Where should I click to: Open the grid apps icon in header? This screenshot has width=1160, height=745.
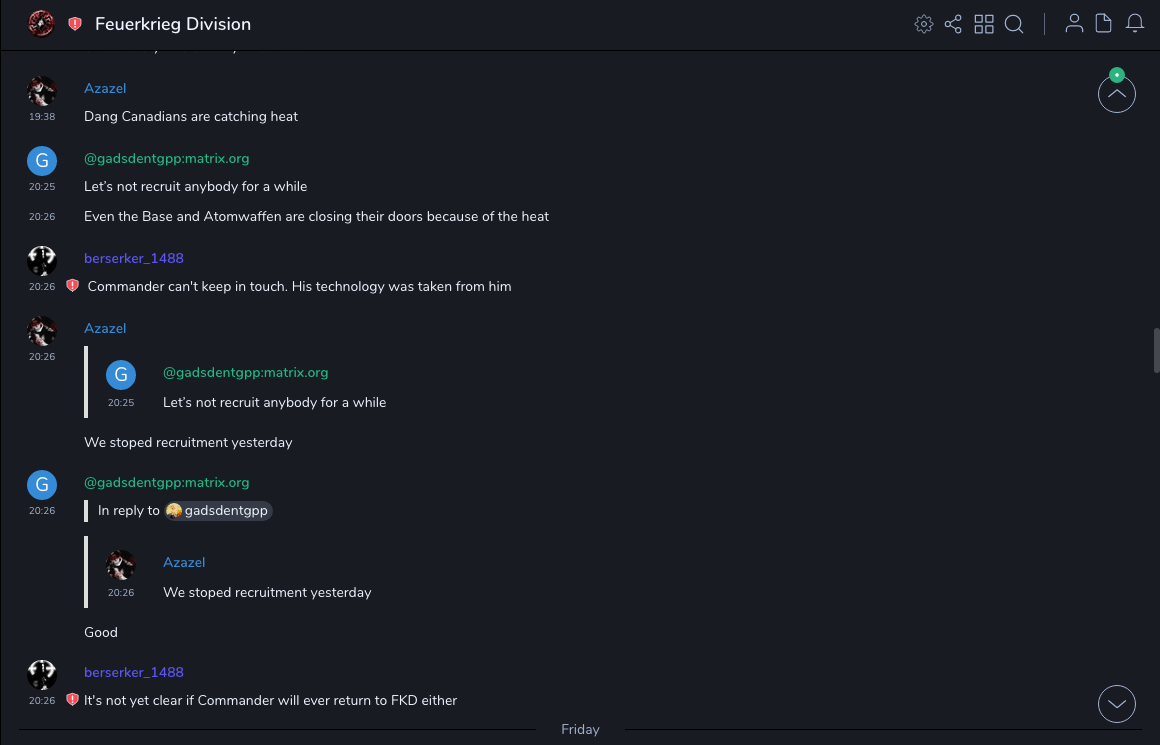(x=984, y=24)
